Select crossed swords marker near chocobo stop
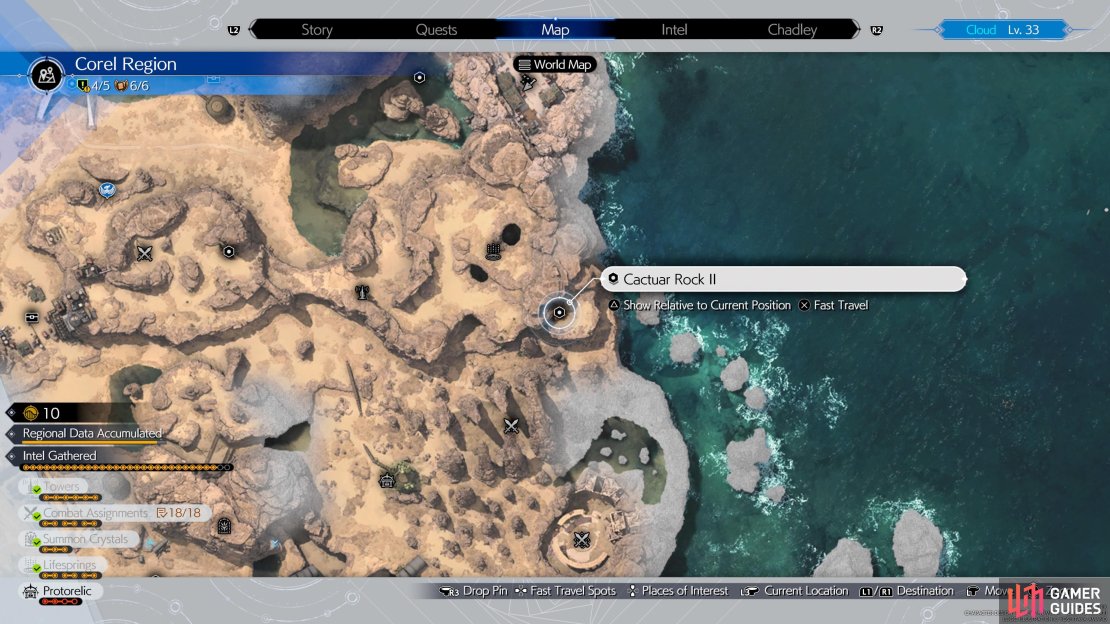 144,253
